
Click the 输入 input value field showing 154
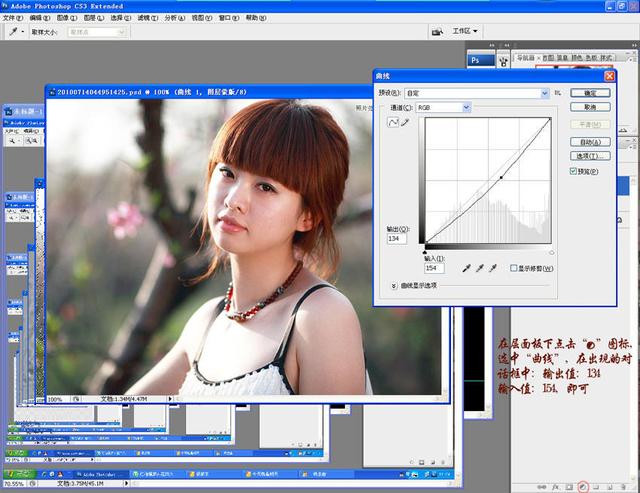click(x=434, y=268)
